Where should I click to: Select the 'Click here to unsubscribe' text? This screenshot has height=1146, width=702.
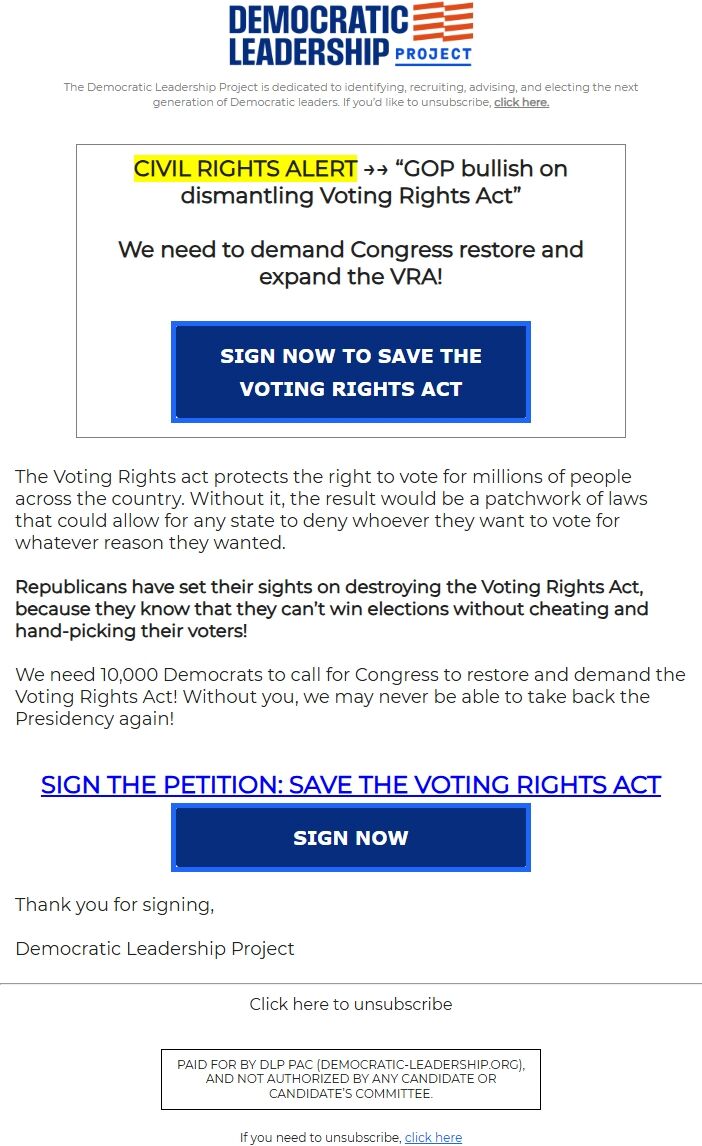click(351, 1004)
